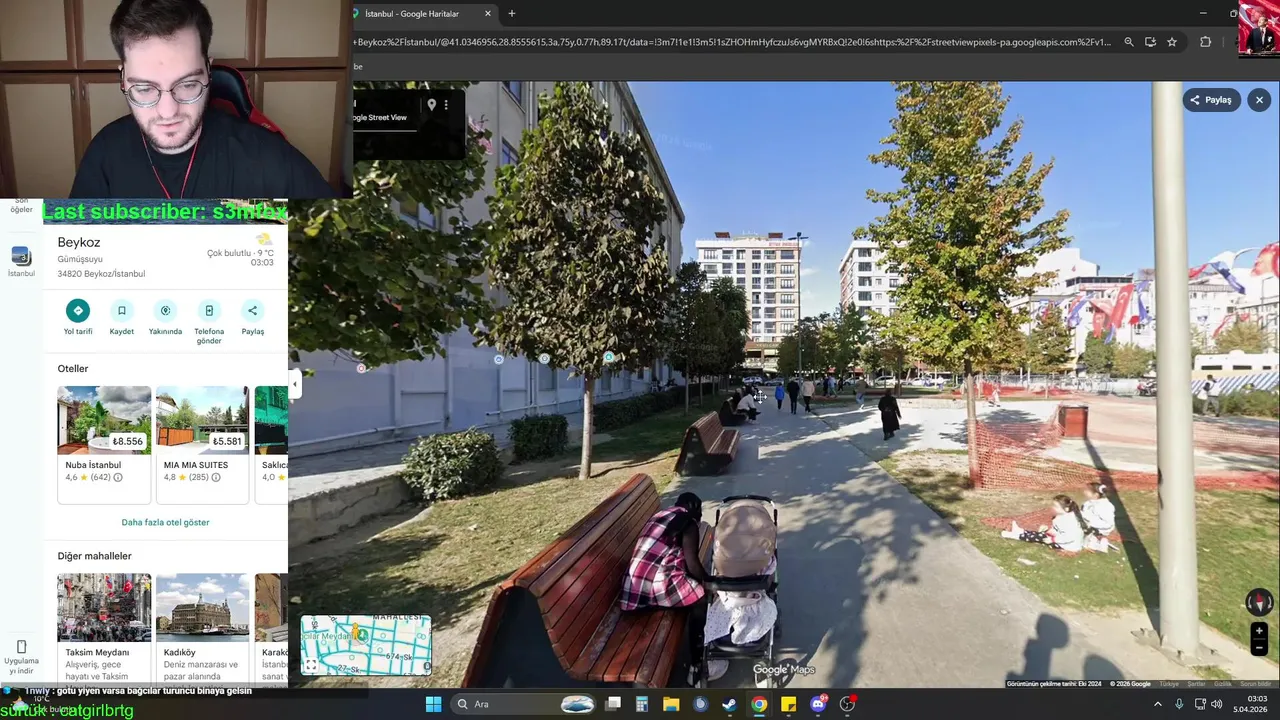Click Daha fazla otel göster link
This screenshot has width=1280, height=720.
click(x=165, y=522)
